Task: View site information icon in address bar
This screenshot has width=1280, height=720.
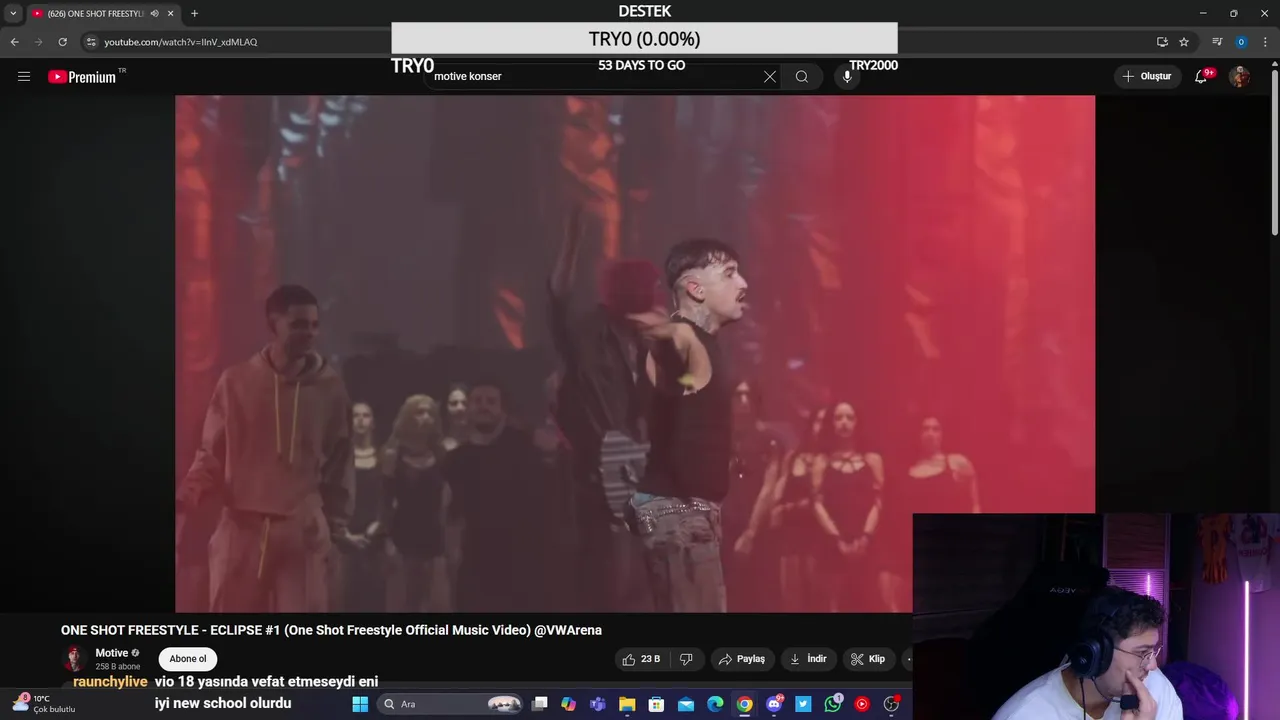Action: [x=91, y=42]
